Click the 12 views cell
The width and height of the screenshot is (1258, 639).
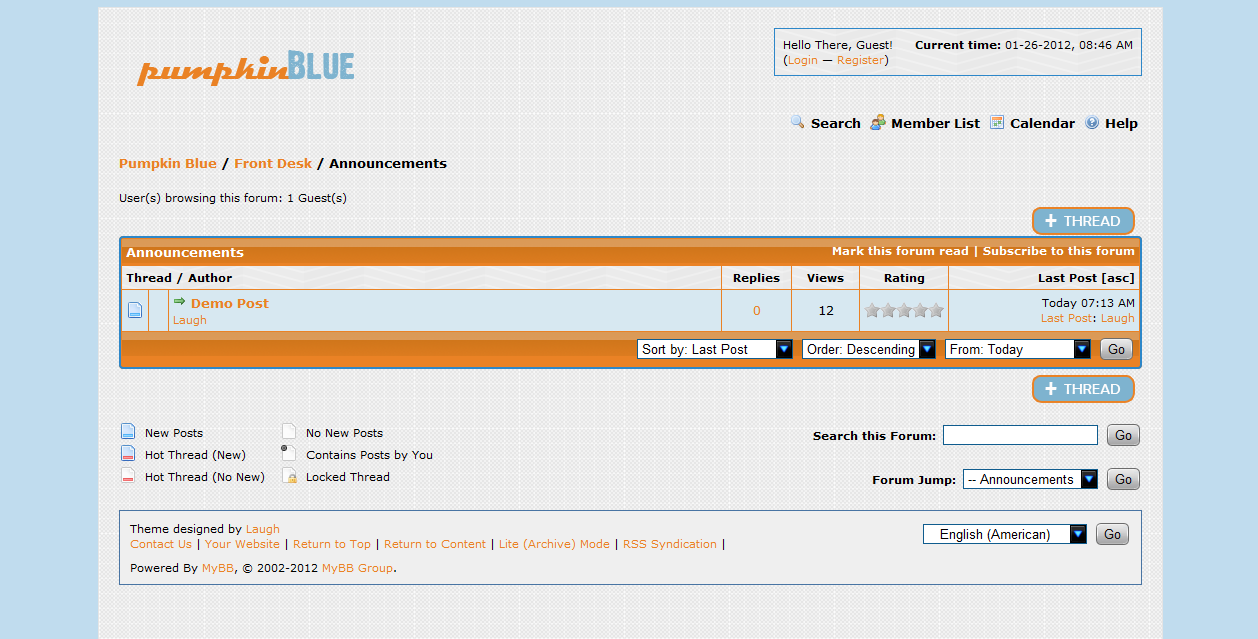pyautogui.click(x=826, y=310)
